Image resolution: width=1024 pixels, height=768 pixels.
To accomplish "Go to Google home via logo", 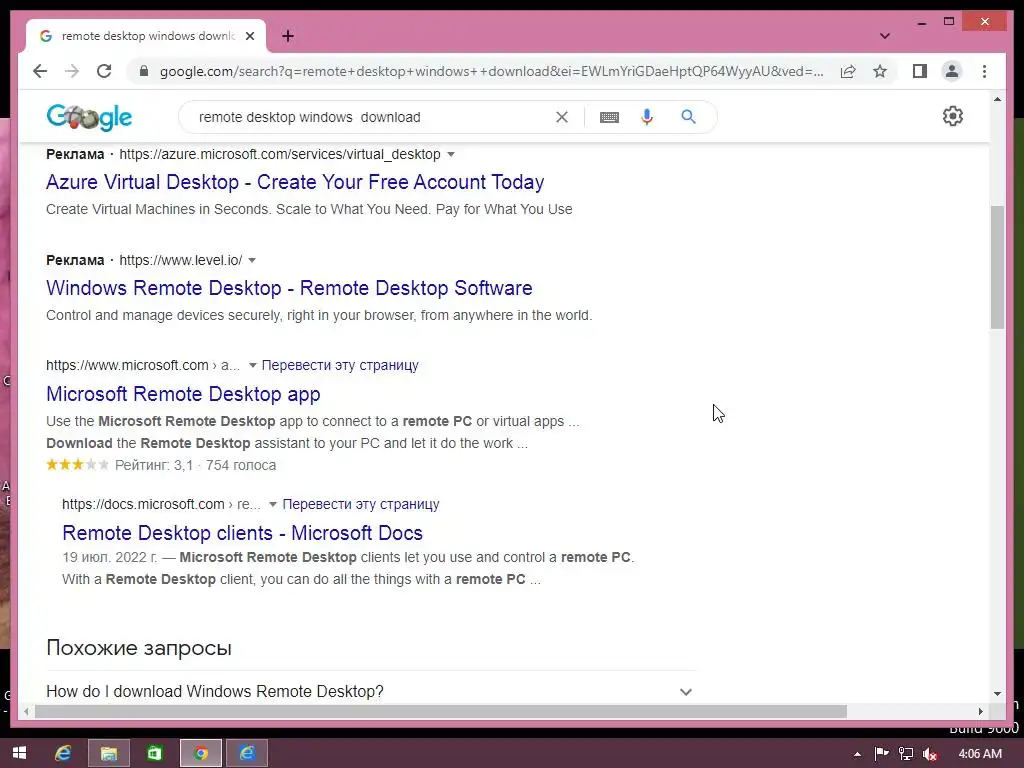I will coord(89,118).
